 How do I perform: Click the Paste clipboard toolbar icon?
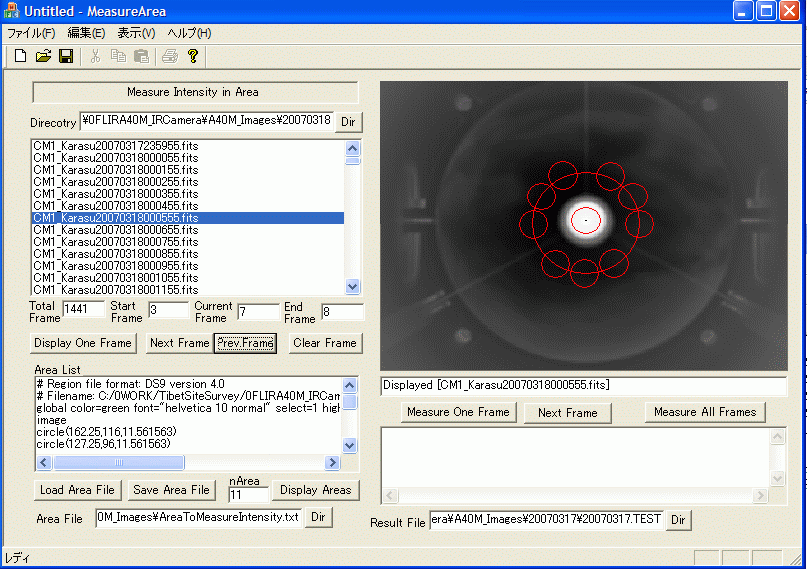[x=141, y=56]
